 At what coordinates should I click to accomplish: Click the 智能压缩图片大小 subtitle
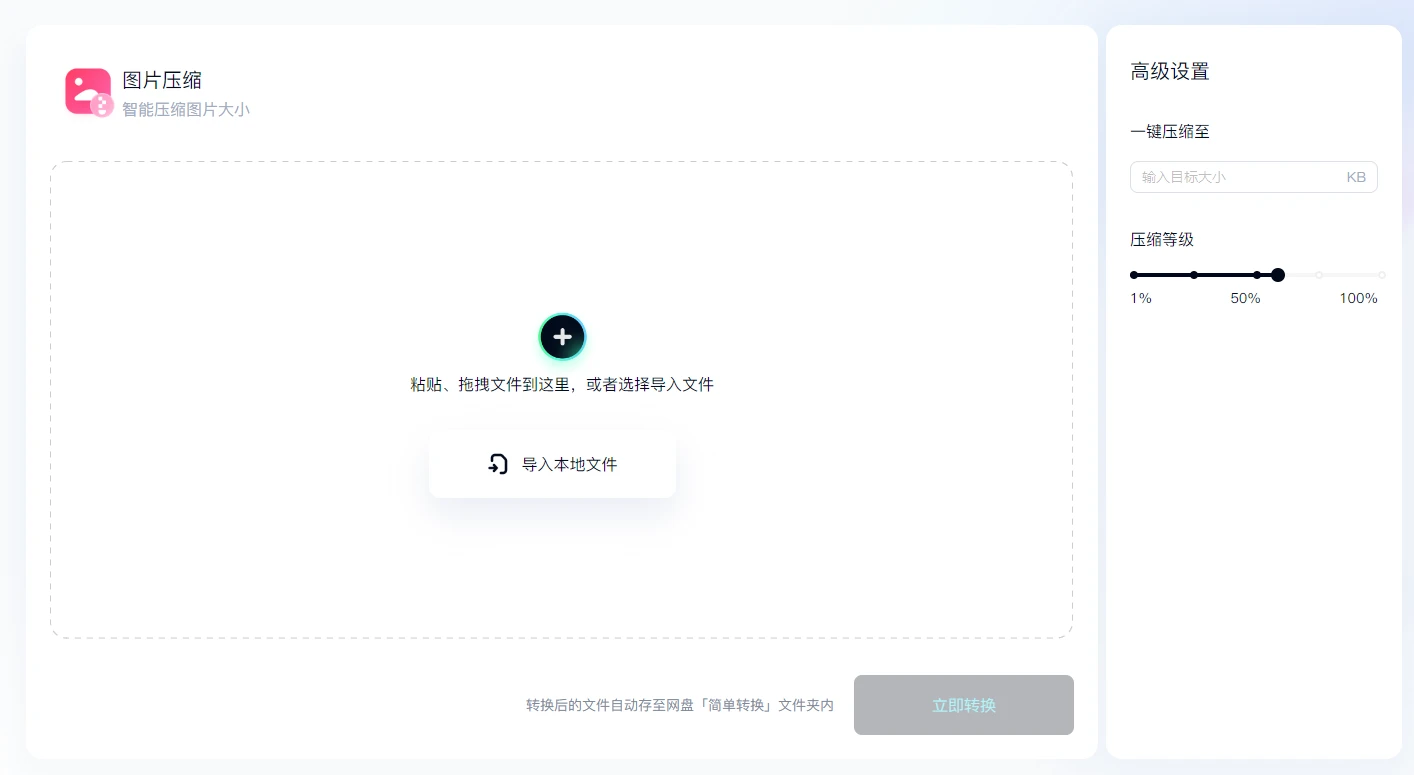186,110
